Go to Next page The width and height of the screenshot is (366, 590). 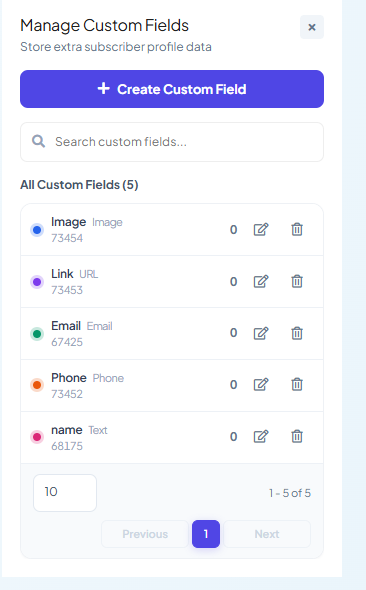tap(267, 534)
